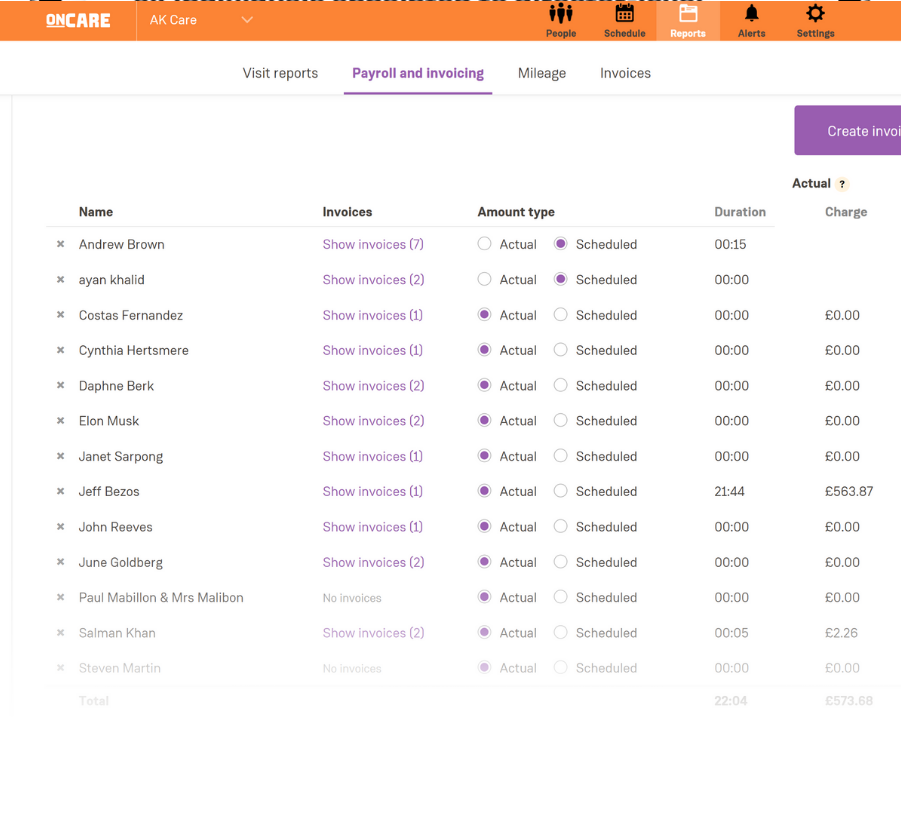
Task: Select Scheduled amount type for Salman Khan
Action: tap(561, 633)
